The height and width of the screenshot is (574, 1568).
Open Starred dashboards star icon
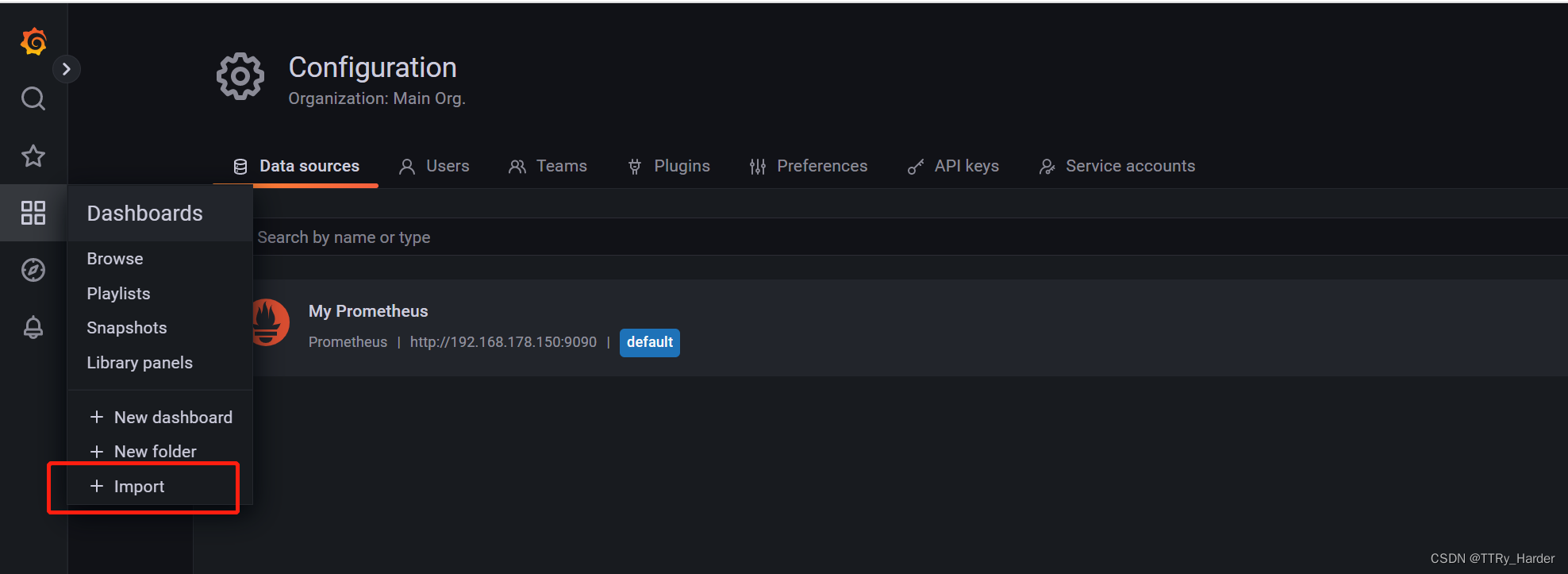click(x=33, y=156)
